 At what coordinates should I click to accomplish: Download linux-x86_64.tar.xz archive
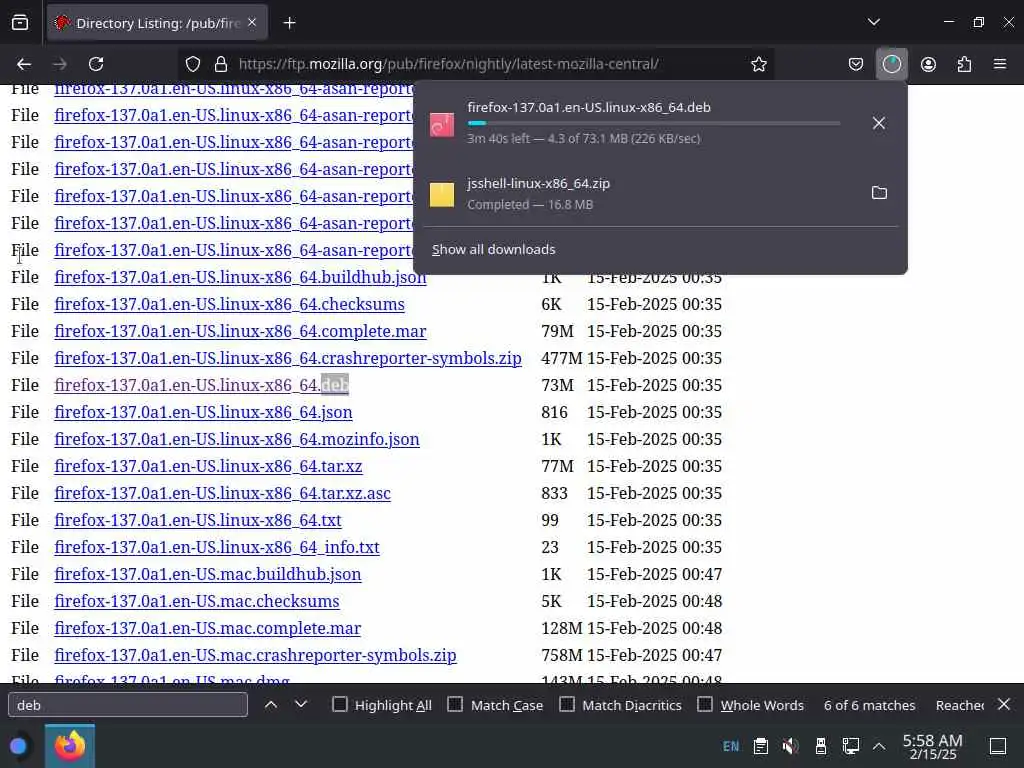tap(208, 466)
